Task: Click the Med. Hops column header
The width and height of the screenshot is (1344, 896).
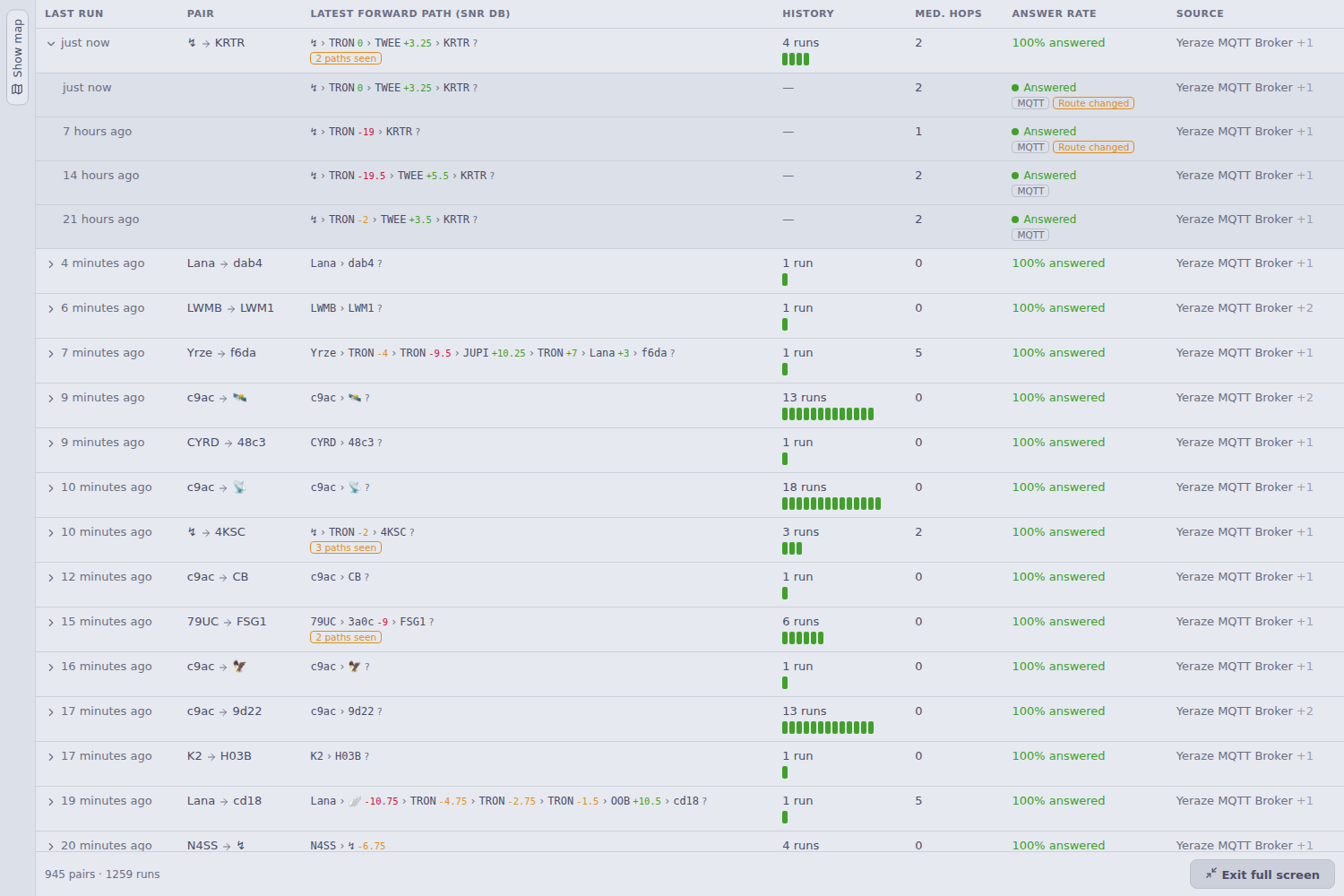Action: pos(948,13)
